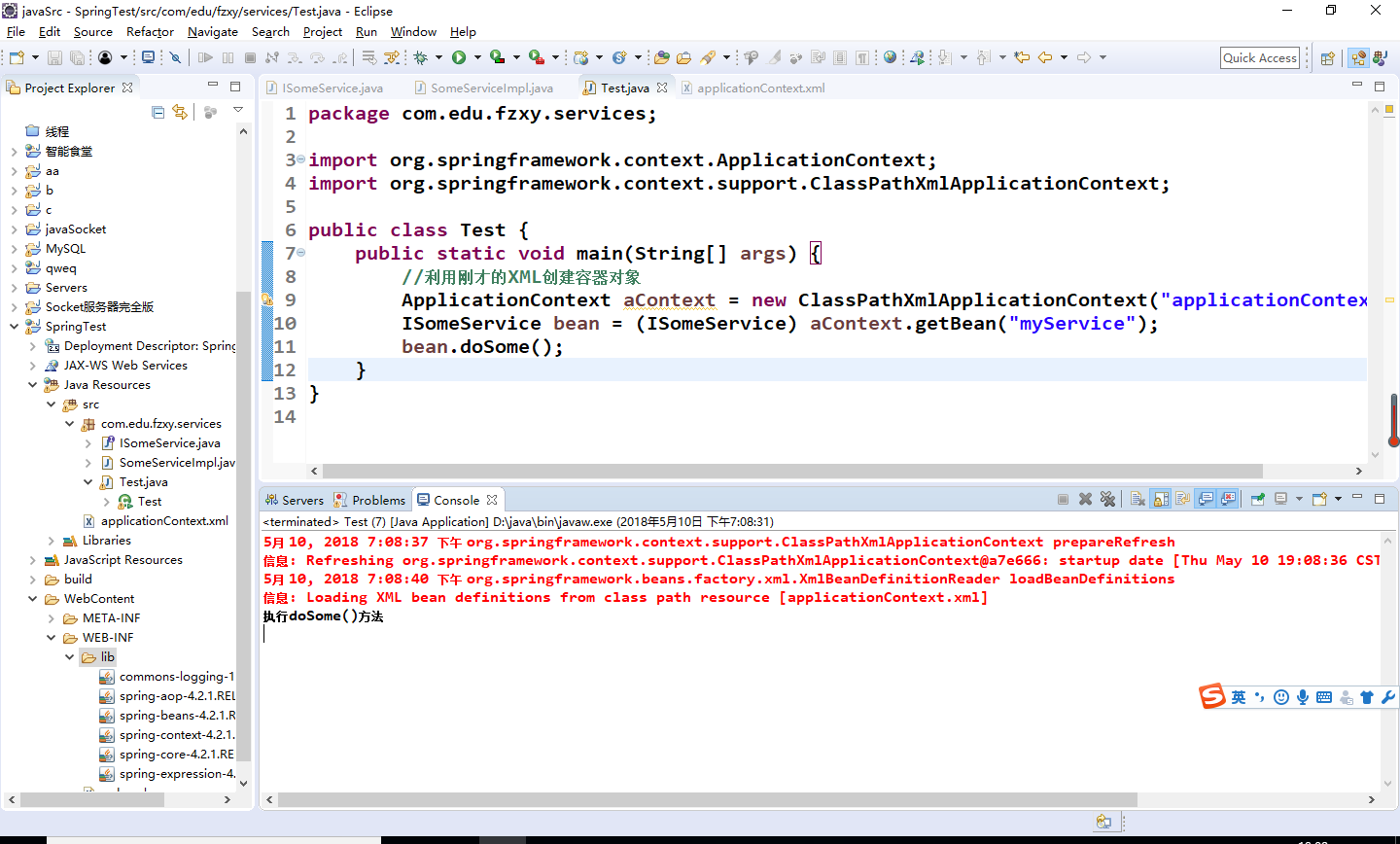The height and width of the screenshot is (844, 1400).
Task: Switch to the Problems tab
Action: [369, 500]
